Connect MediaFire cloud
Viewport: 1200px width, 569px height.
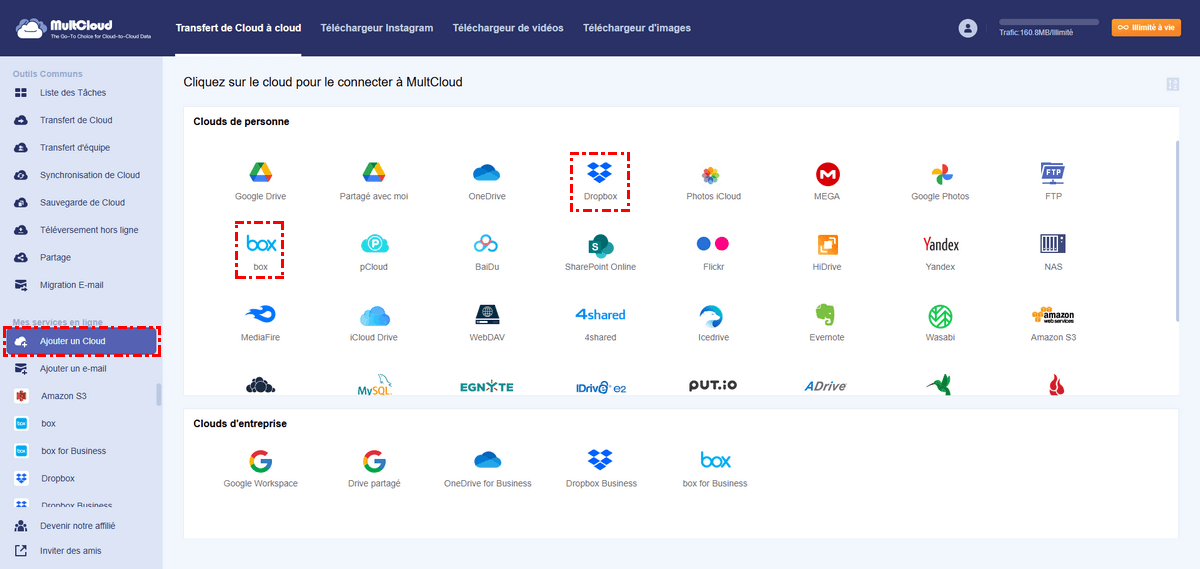tap(260, 323)
